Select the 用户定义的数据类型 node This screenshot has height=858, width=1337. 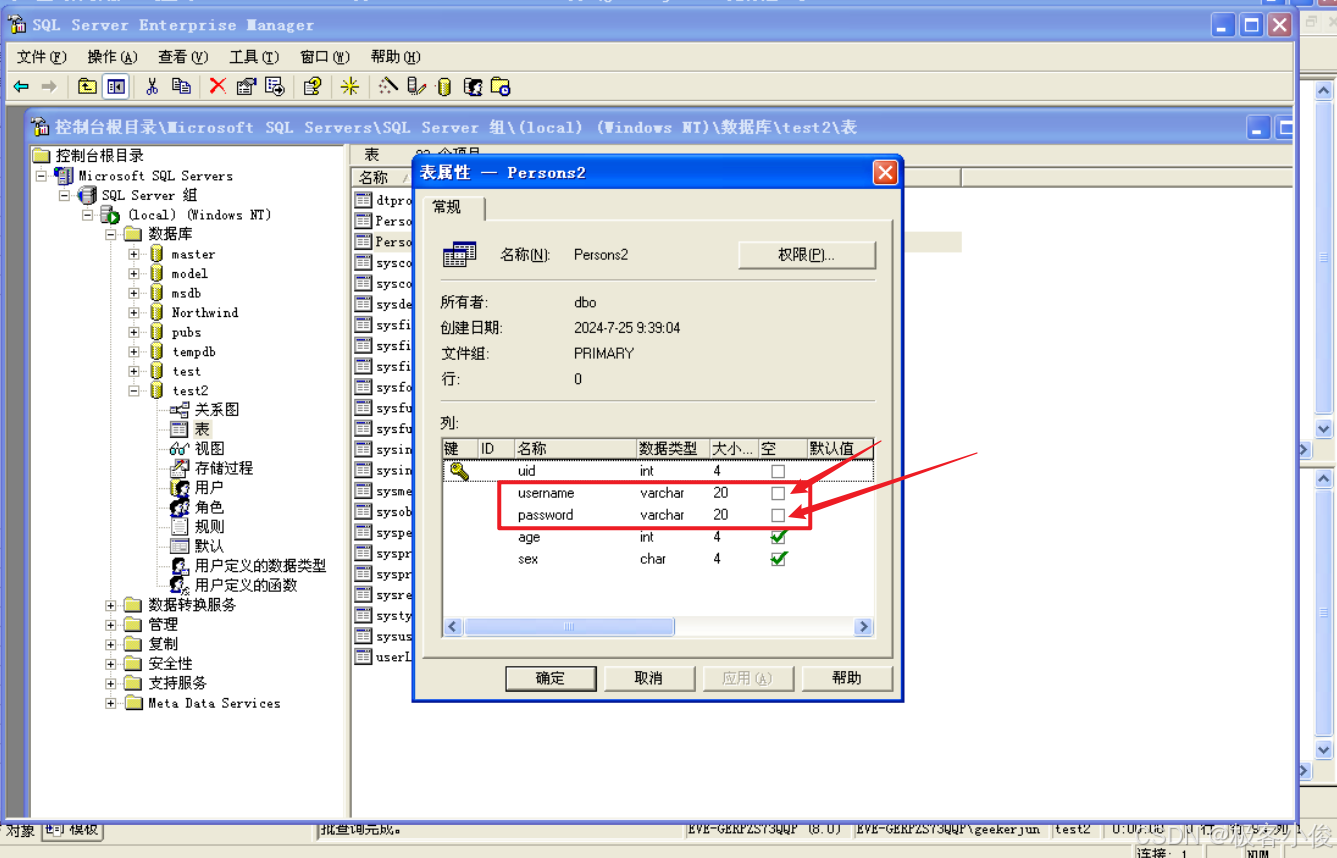pos(260,566)
